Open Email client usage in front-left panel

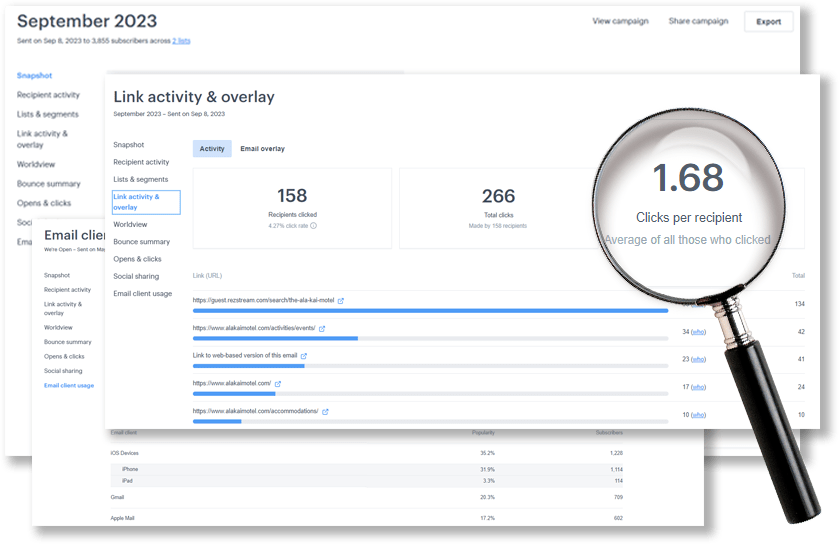point(69,385)
